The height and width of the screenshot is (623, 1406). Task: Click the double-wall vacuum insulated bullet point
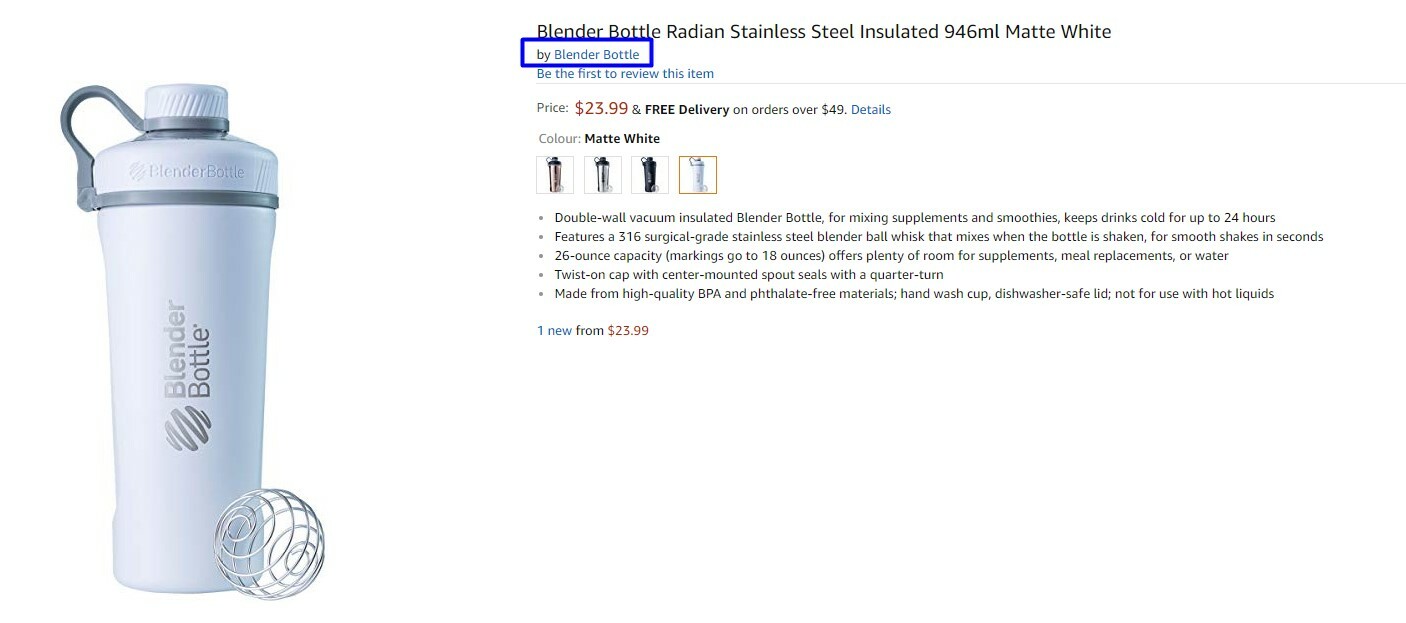914,218
